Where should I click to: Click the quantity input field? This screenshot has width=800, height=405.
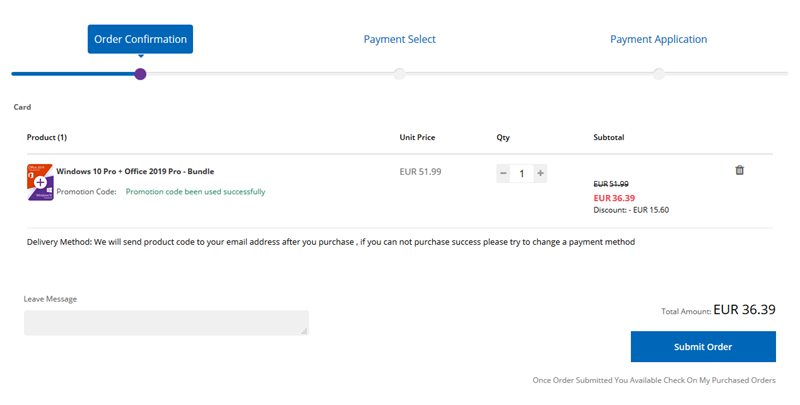point(521,173)
